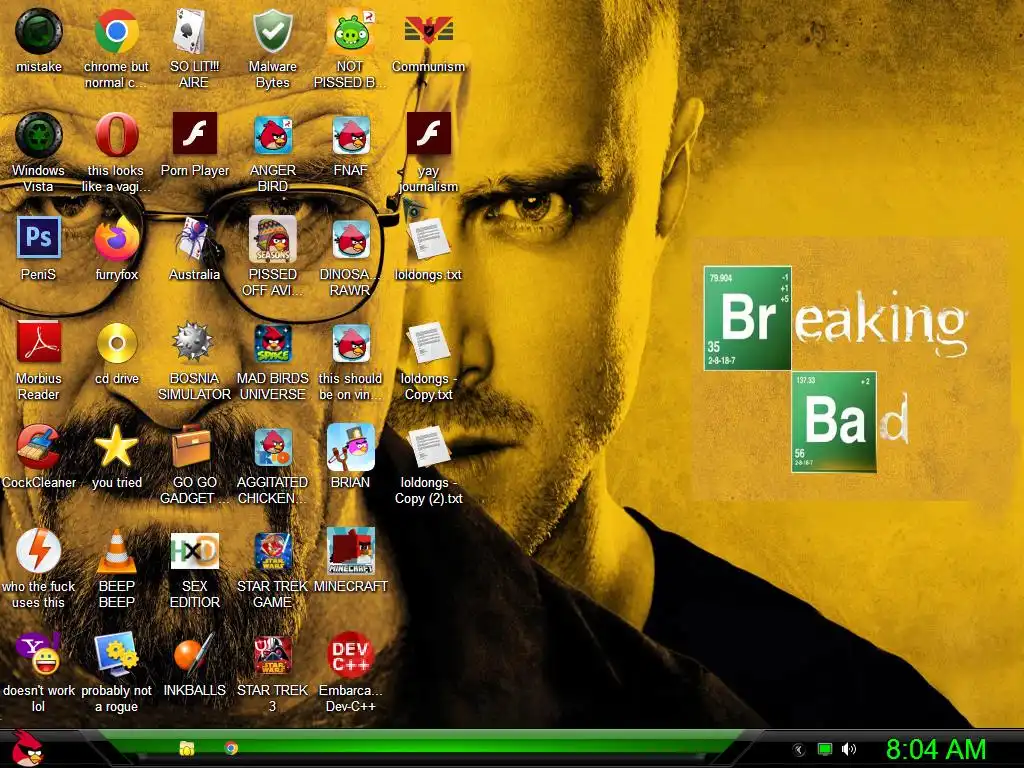Open the 'Australia' spider solitaire icon

[194, 240]
